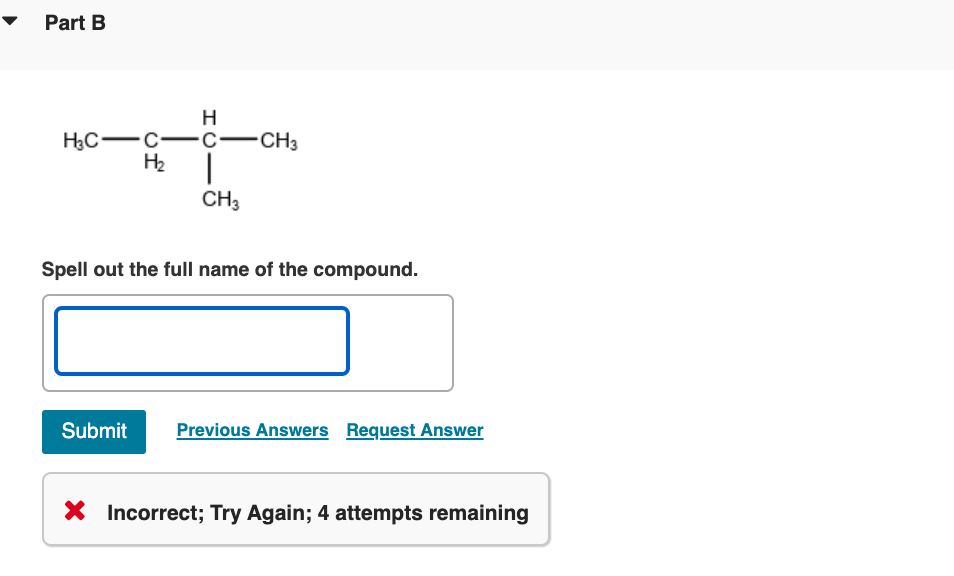Click the central carbon bearing the H atom

coord(208,140)
